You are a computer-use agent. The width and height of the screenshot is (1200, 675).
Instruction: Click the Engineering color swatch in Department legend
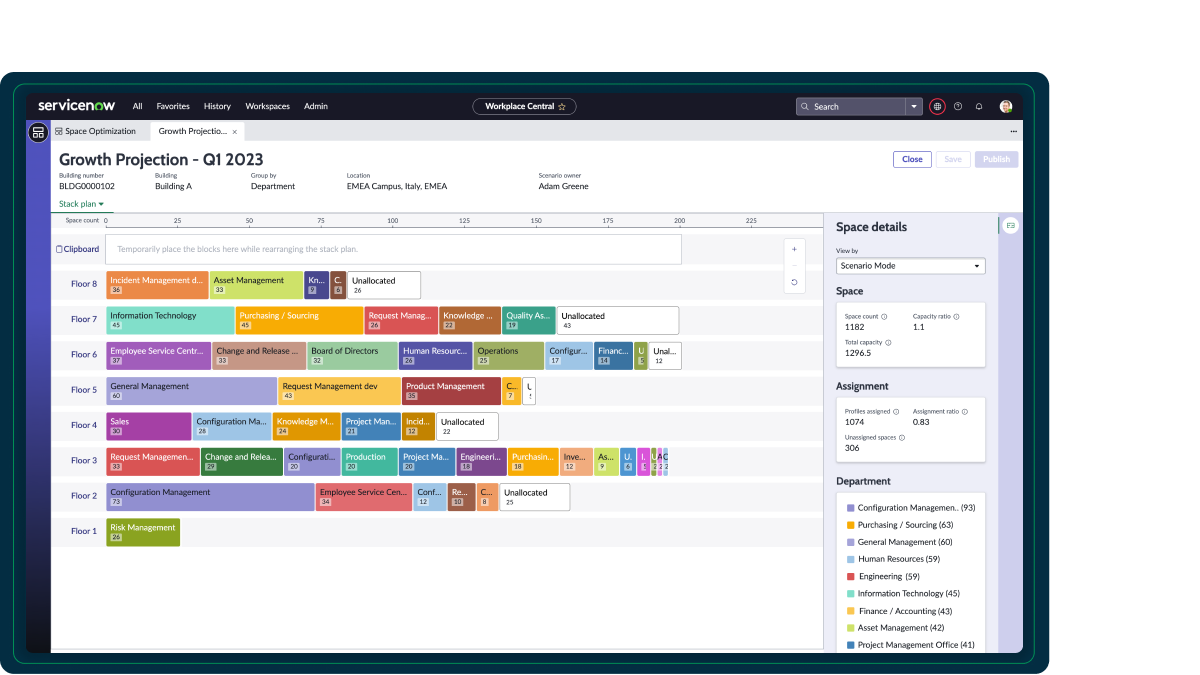(849, 576)
